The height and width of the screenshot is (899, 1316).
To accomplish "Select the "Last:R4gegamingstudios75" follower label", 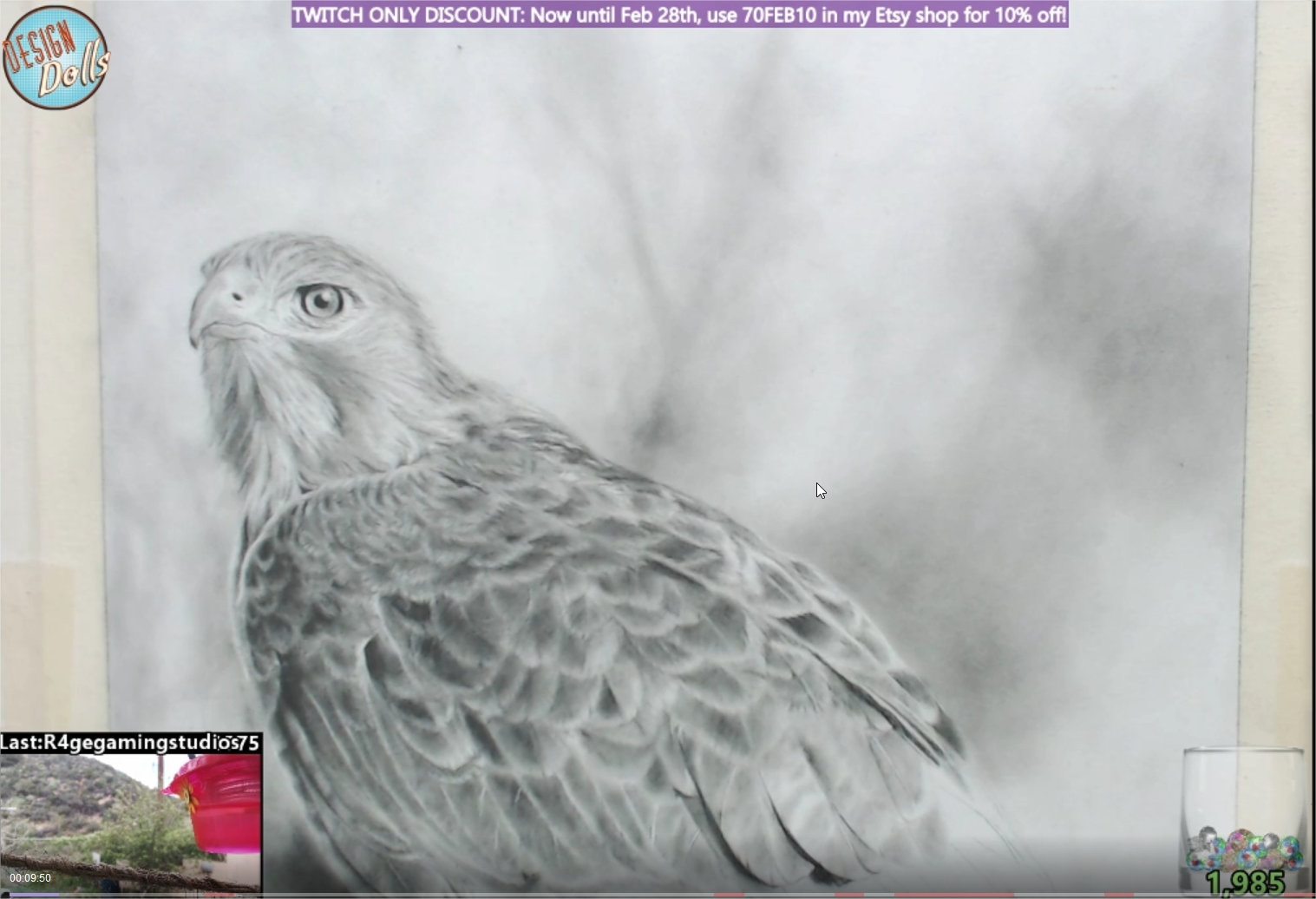I will pyautogui.click(x=130, y=742).
